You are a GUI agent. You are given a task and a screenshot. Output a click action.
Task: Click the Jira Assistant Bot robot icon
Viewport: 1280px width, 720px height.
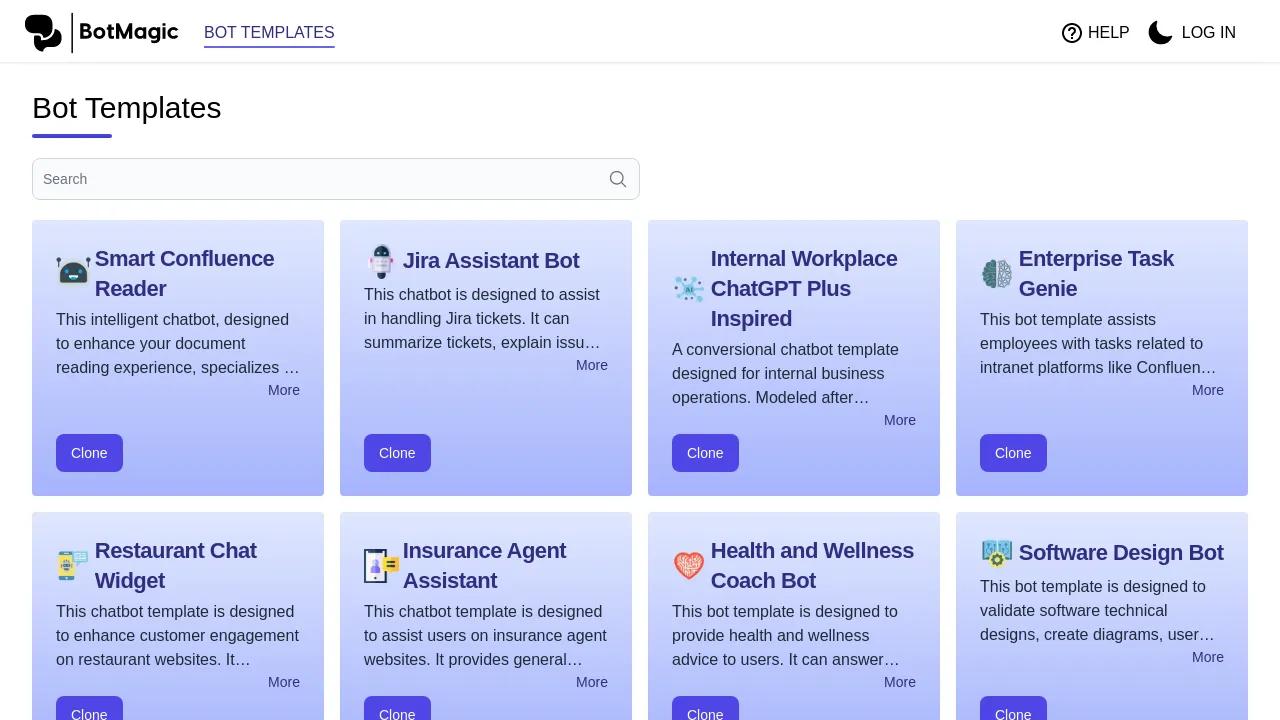[381, 261]
